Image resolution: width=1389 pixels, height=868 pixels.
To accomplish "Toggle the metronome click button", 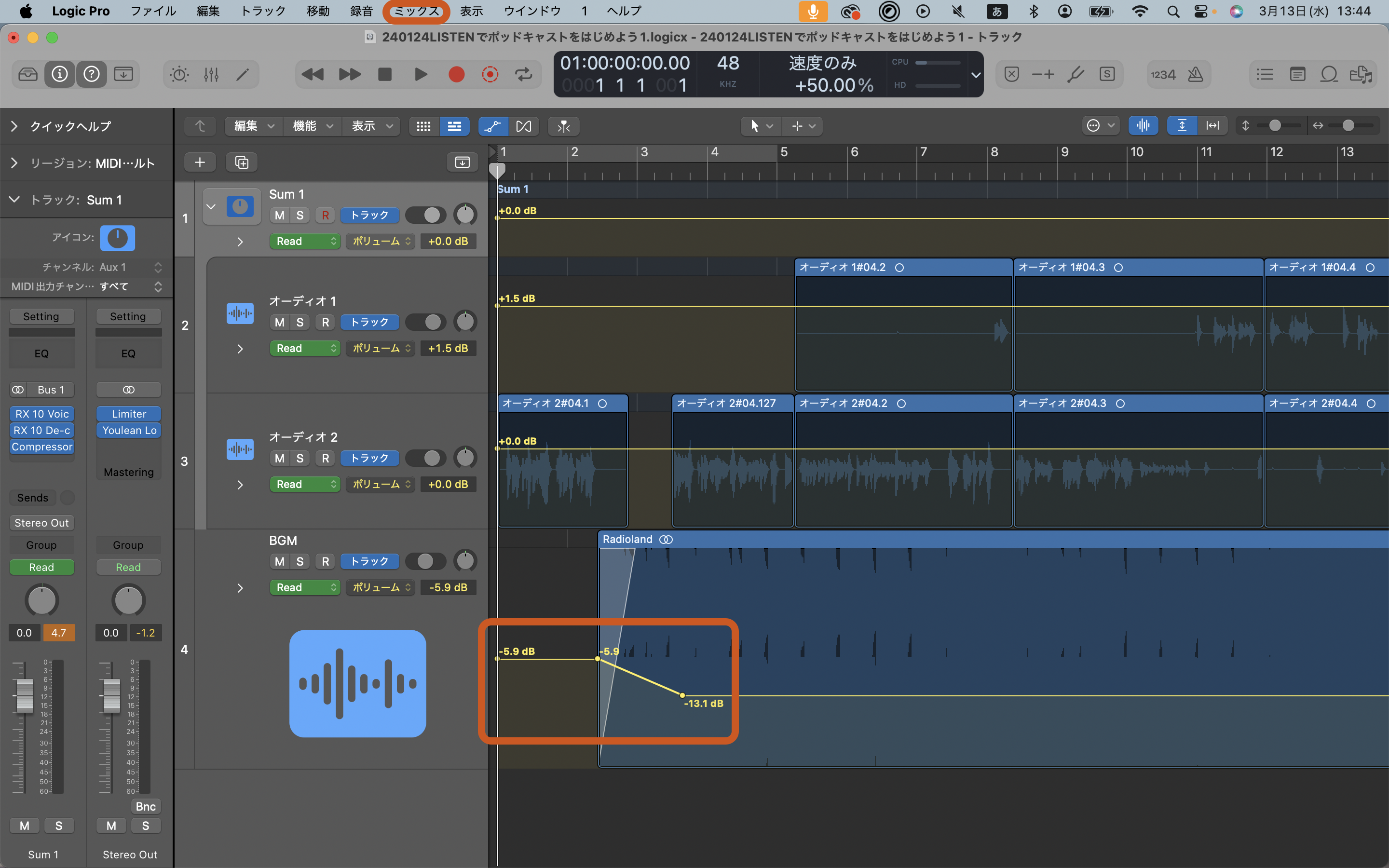I will tap(1196, 75).
